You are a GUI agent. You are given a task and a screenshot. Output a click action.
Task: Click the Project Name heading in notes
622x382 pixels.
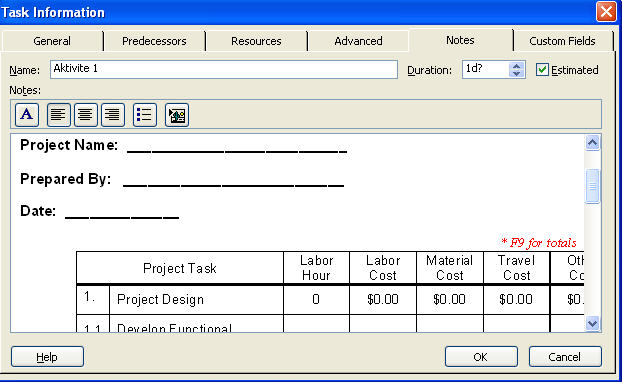(69, 145)
